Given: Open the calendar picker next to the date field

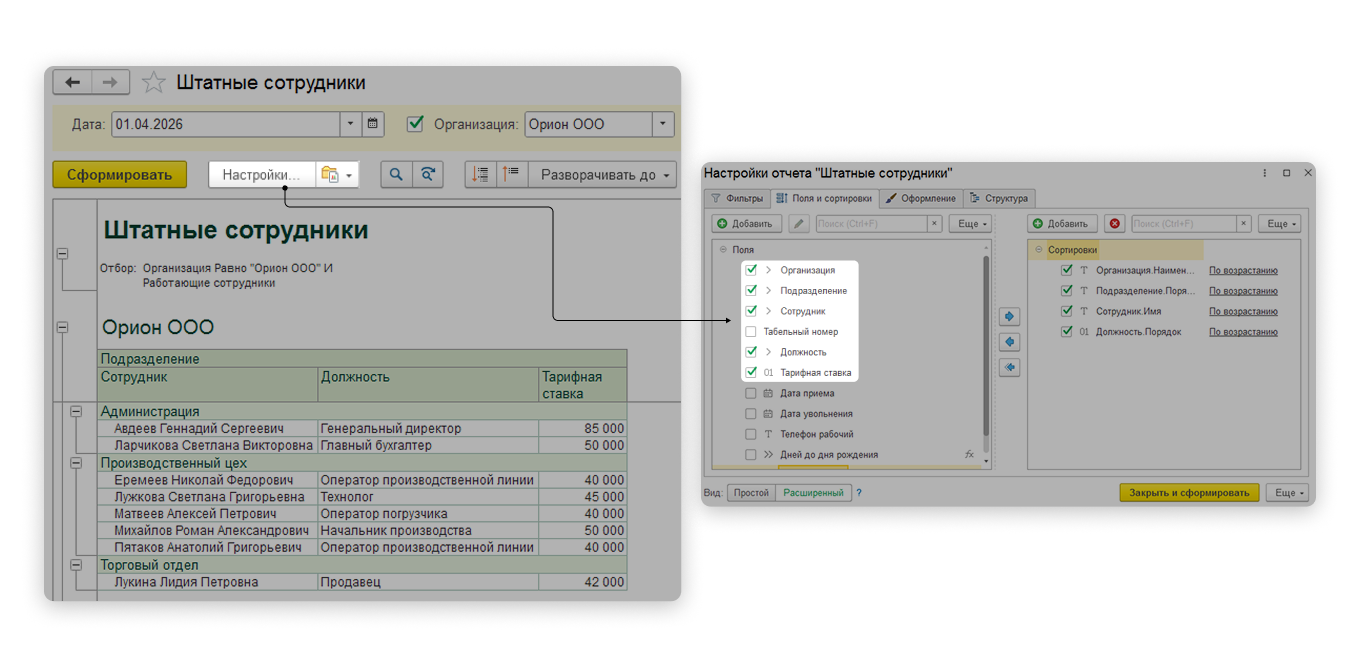Looking at the screenshot, I should 373,124.
